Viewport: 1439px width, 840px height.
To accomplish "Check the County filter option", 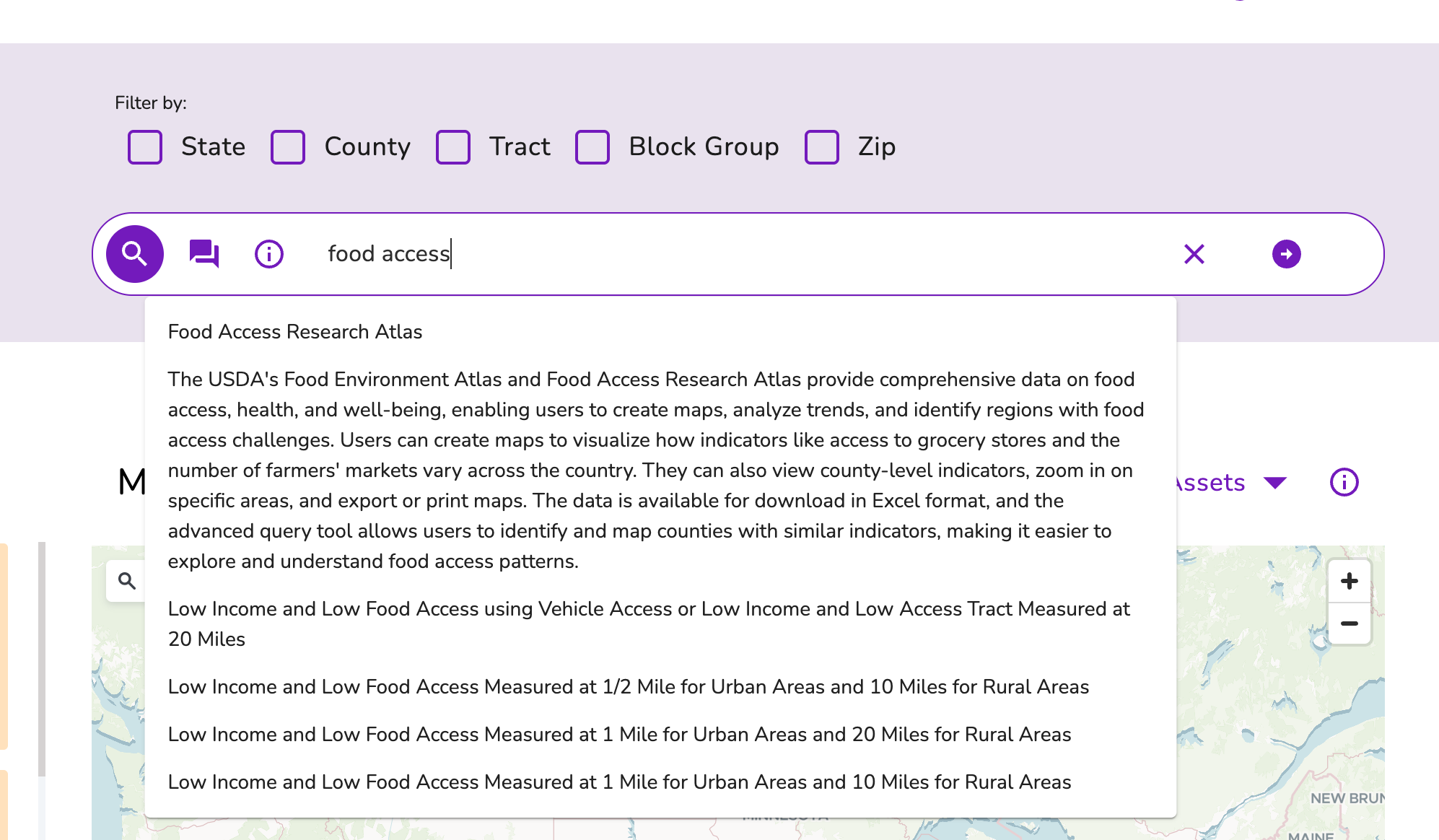I will 288,147.
